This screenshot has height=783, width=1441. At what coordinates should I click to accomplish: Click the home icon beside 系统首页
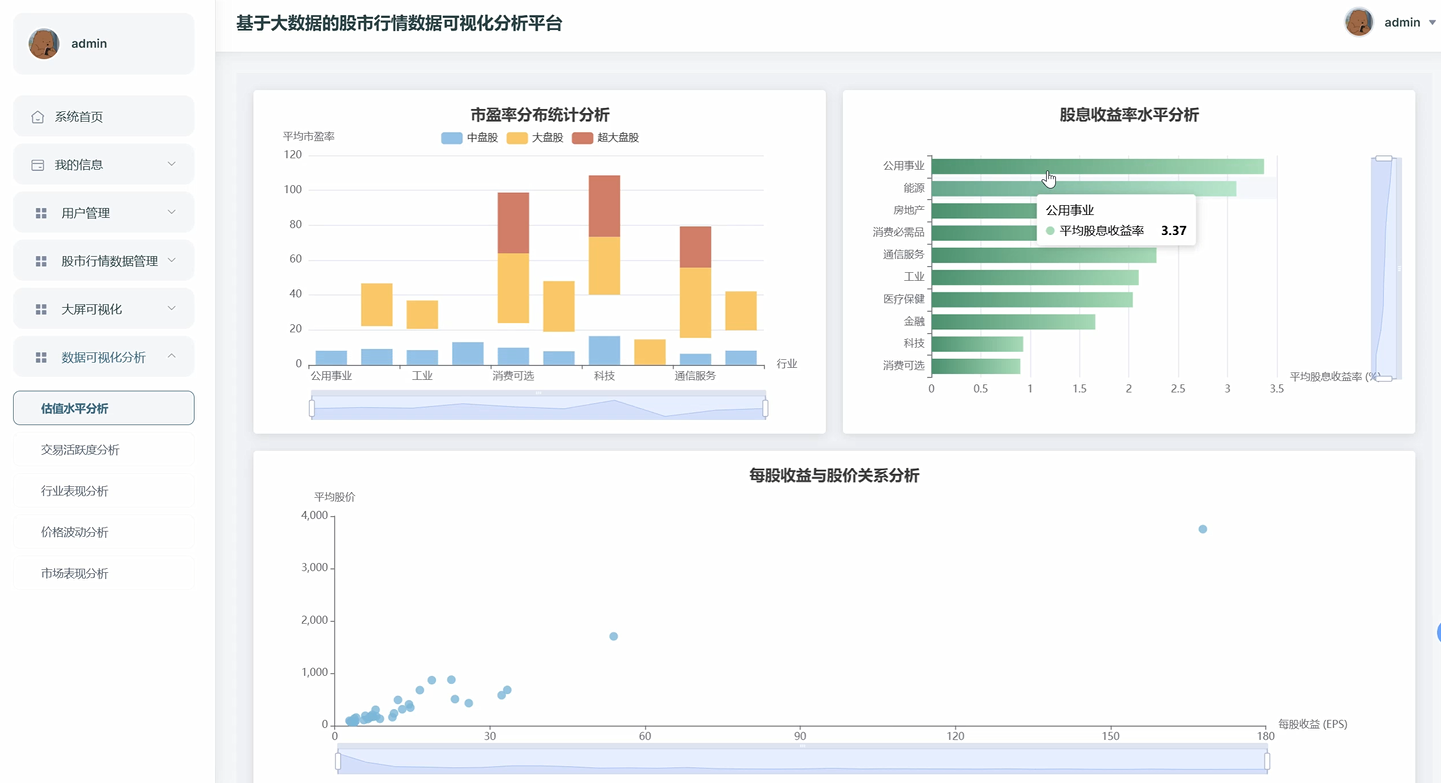coord(38,117)
